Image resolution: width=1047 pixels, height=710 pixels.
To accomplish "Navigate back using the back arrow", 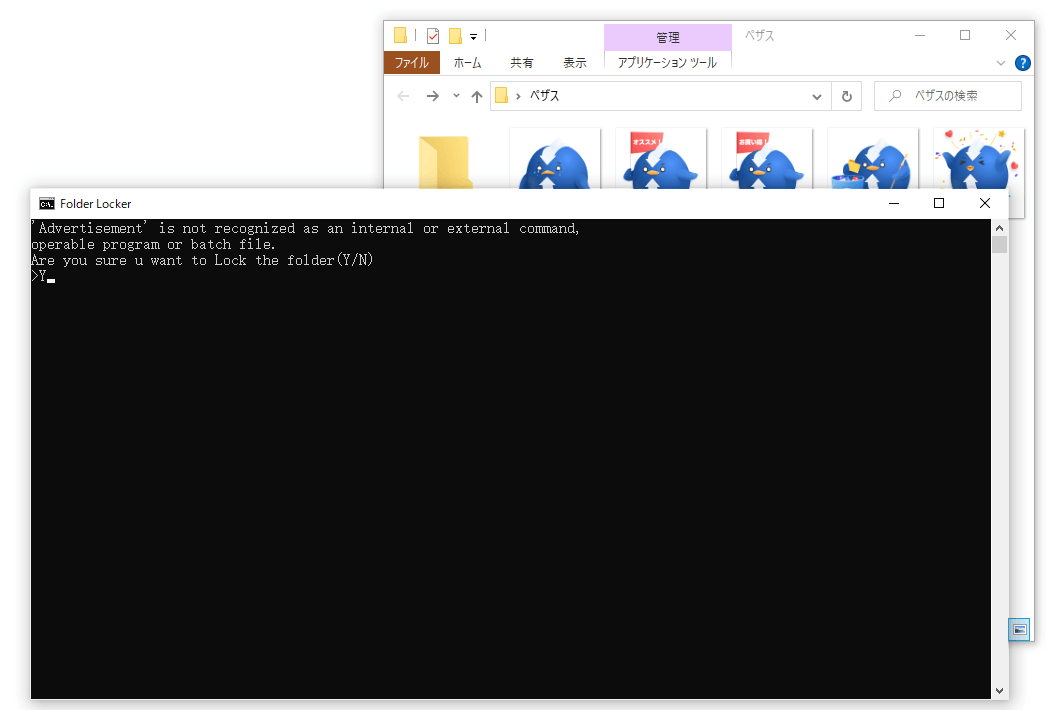I will click(x=403, y=96).
